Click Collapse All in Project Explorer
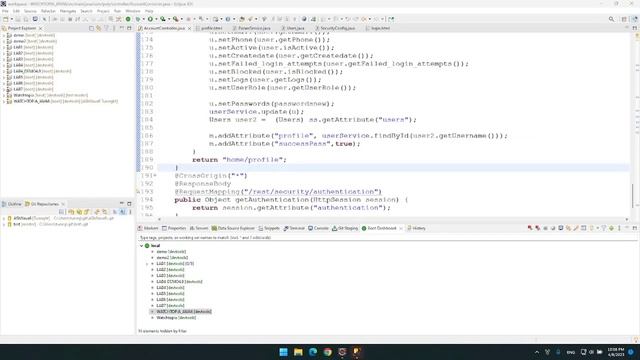Image resolution: width=640 pixels, height=360 pixels. [91, 28]
